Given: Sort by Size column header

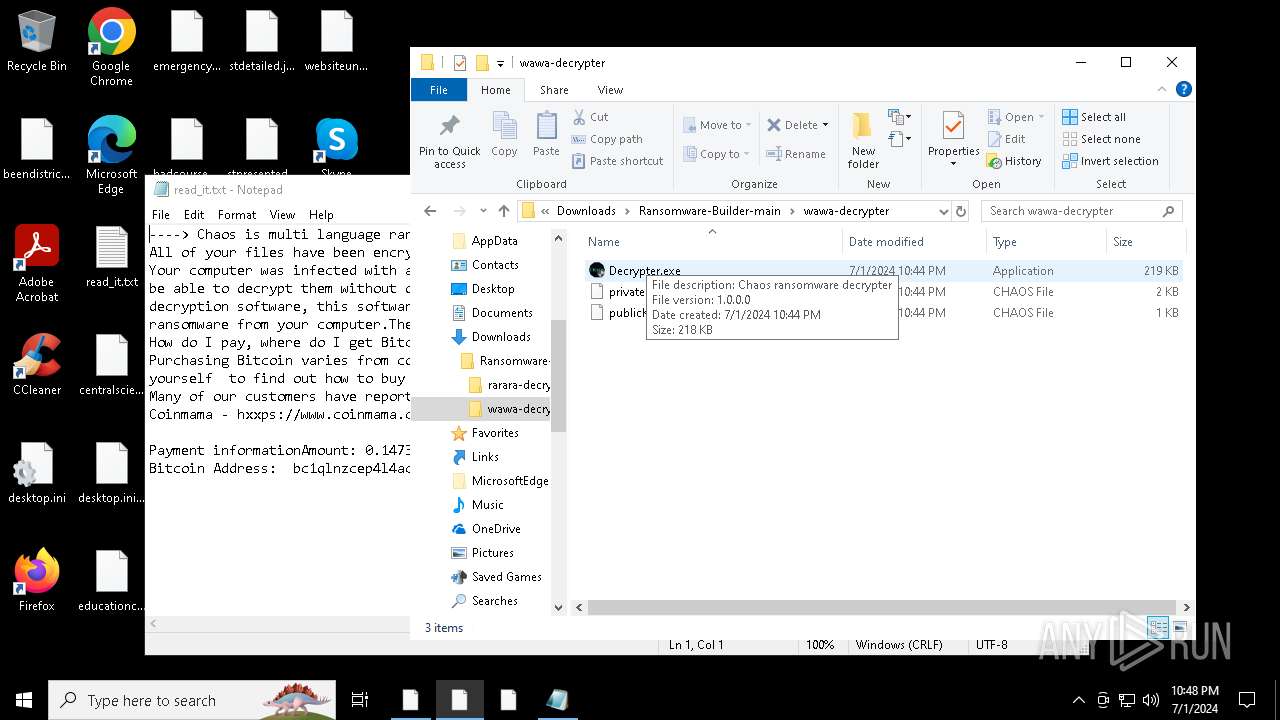Looking at the screenshot, I should [x=1146, y=242].
